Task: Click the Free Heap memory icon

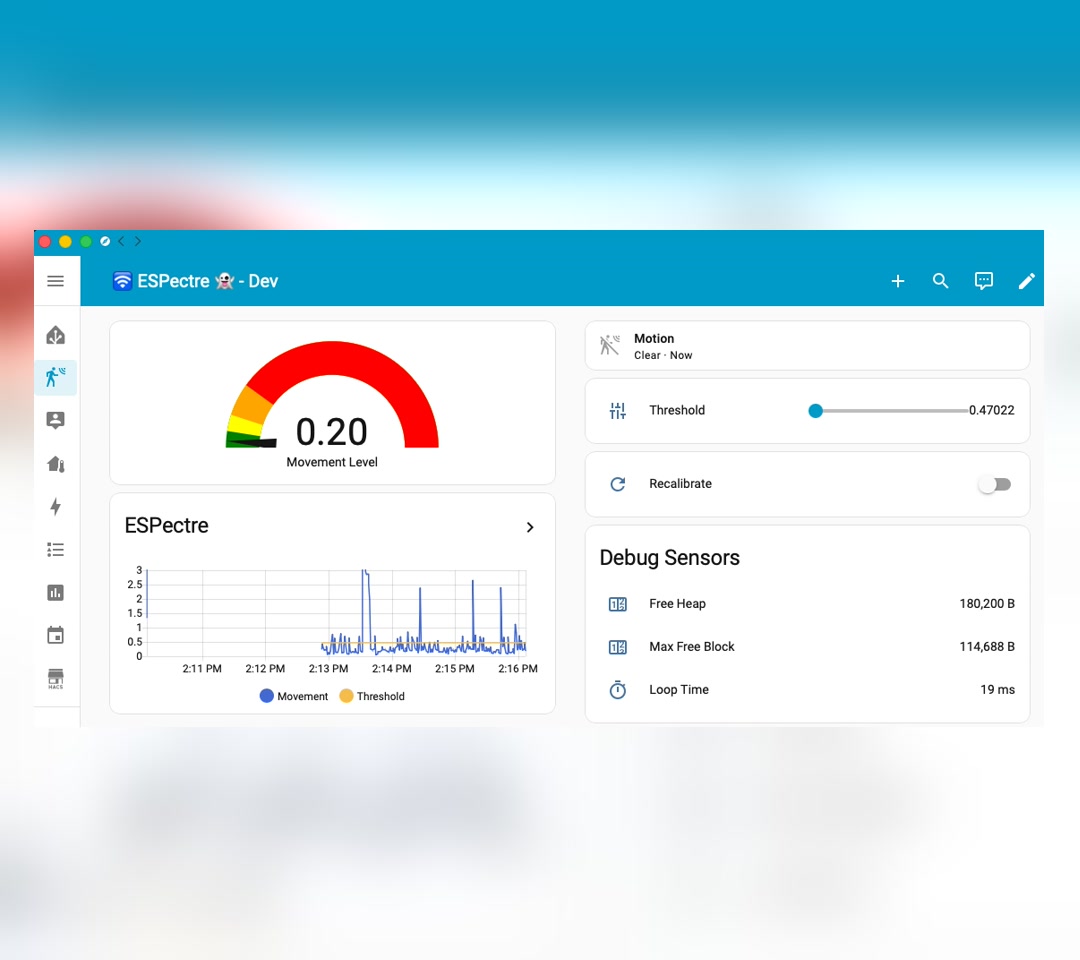Action: (618, 604)
